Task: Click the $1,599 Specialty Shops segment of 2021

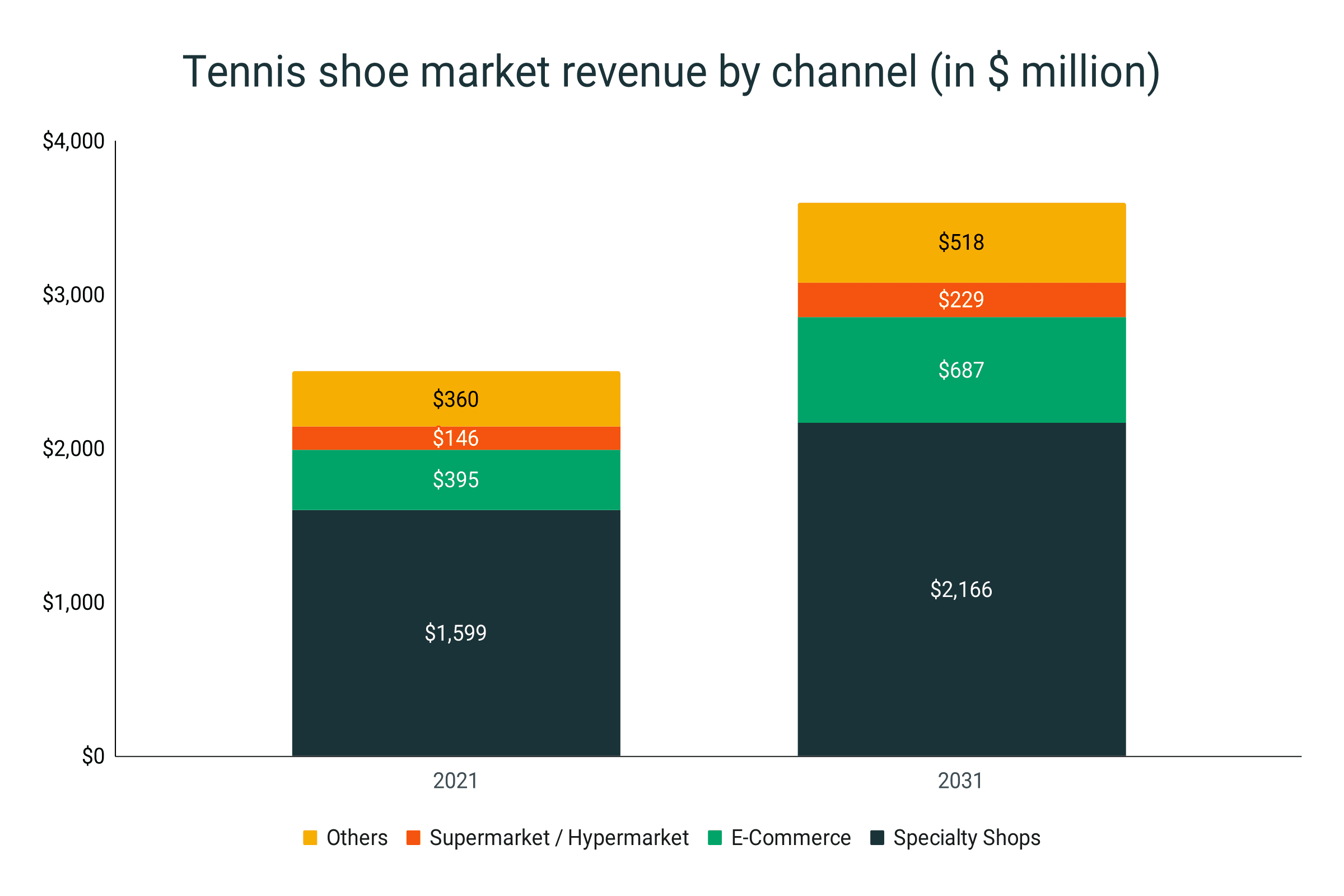Action: pyautogui.click(x=456, y=633)
